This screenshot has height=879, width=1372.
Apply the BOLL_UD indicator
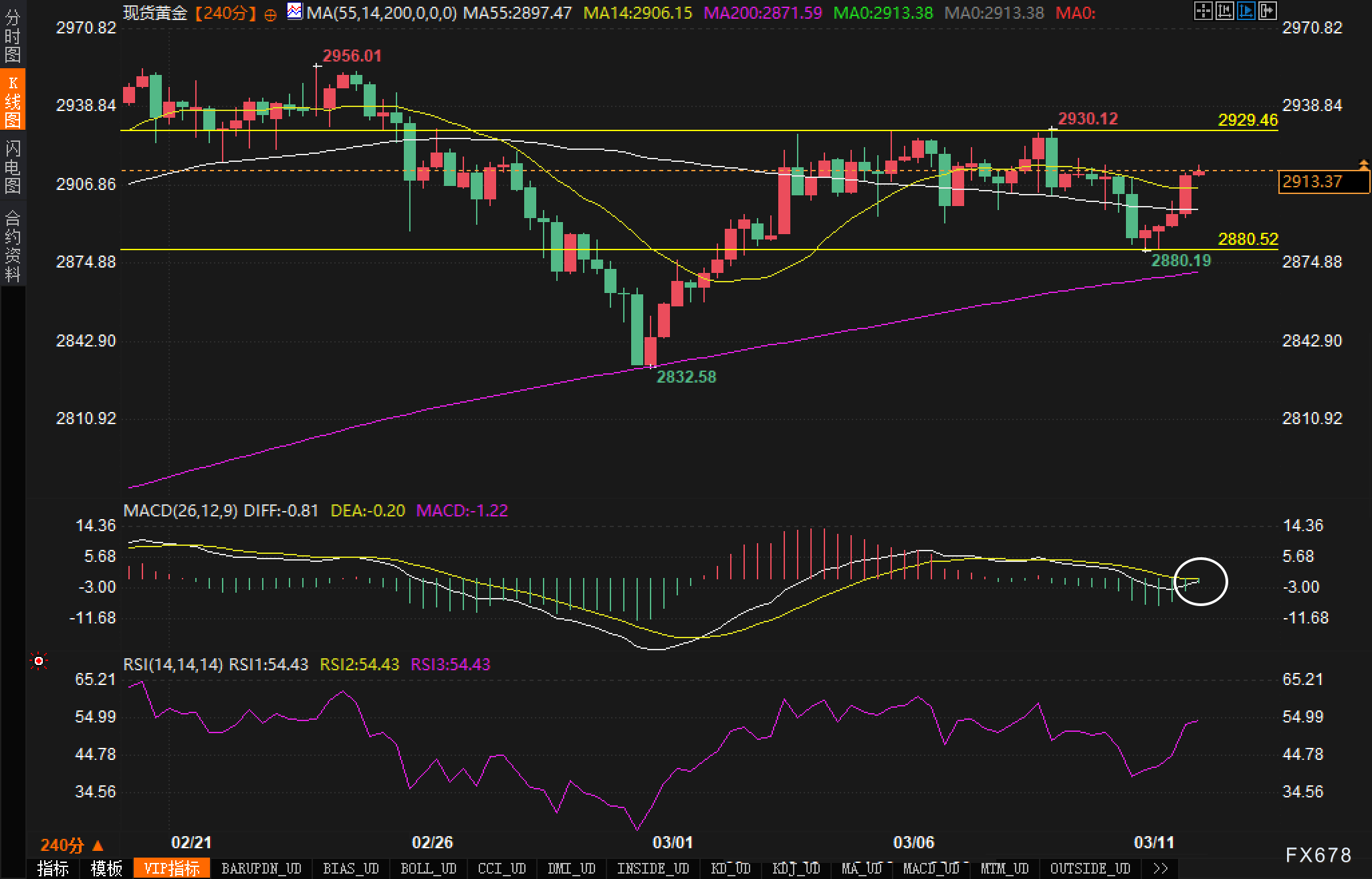coord(428,868)
